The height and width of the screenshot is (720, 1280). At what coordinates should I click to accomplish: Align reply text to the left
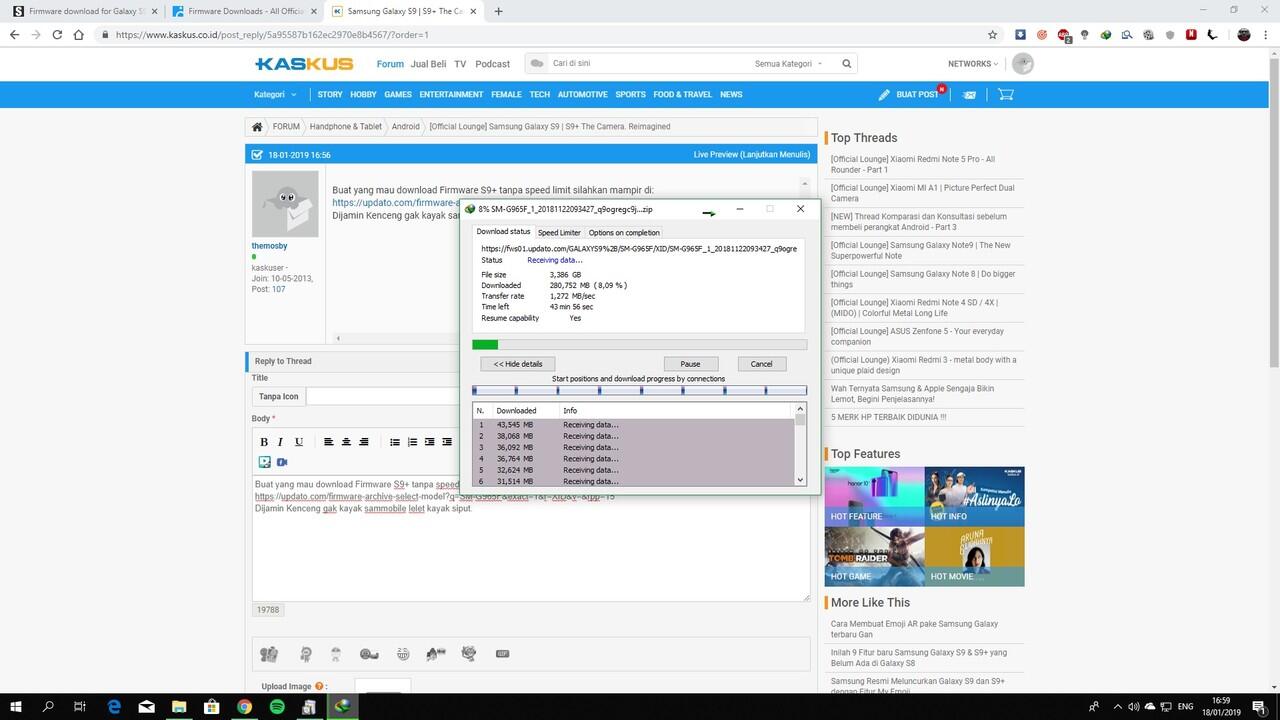[329, 441]
